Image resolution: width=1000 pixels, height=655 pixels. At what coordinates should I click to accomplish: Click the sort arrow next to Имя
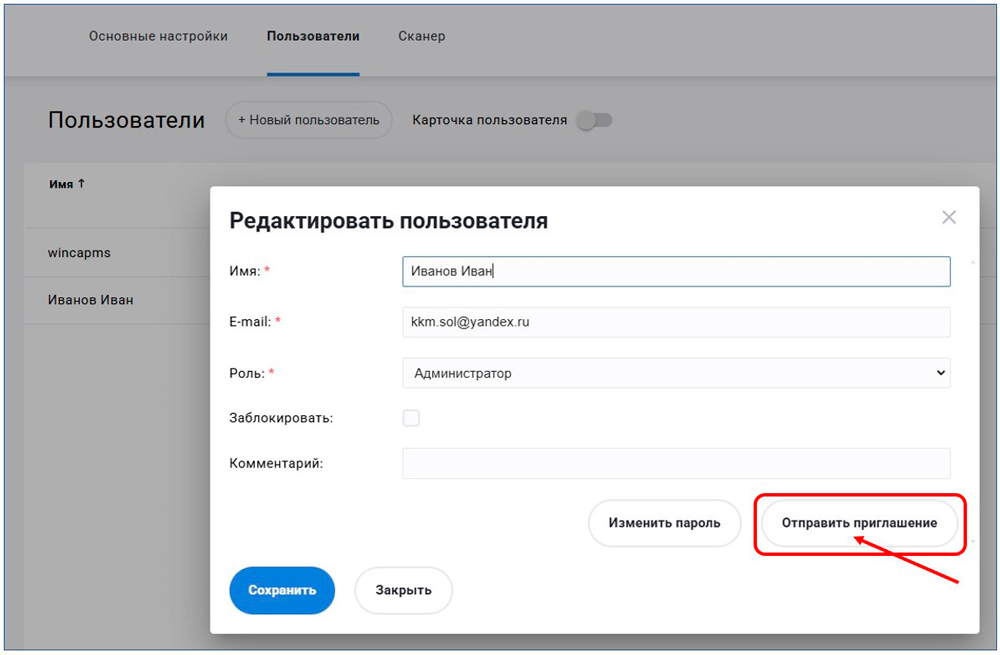tap(82, 184)
